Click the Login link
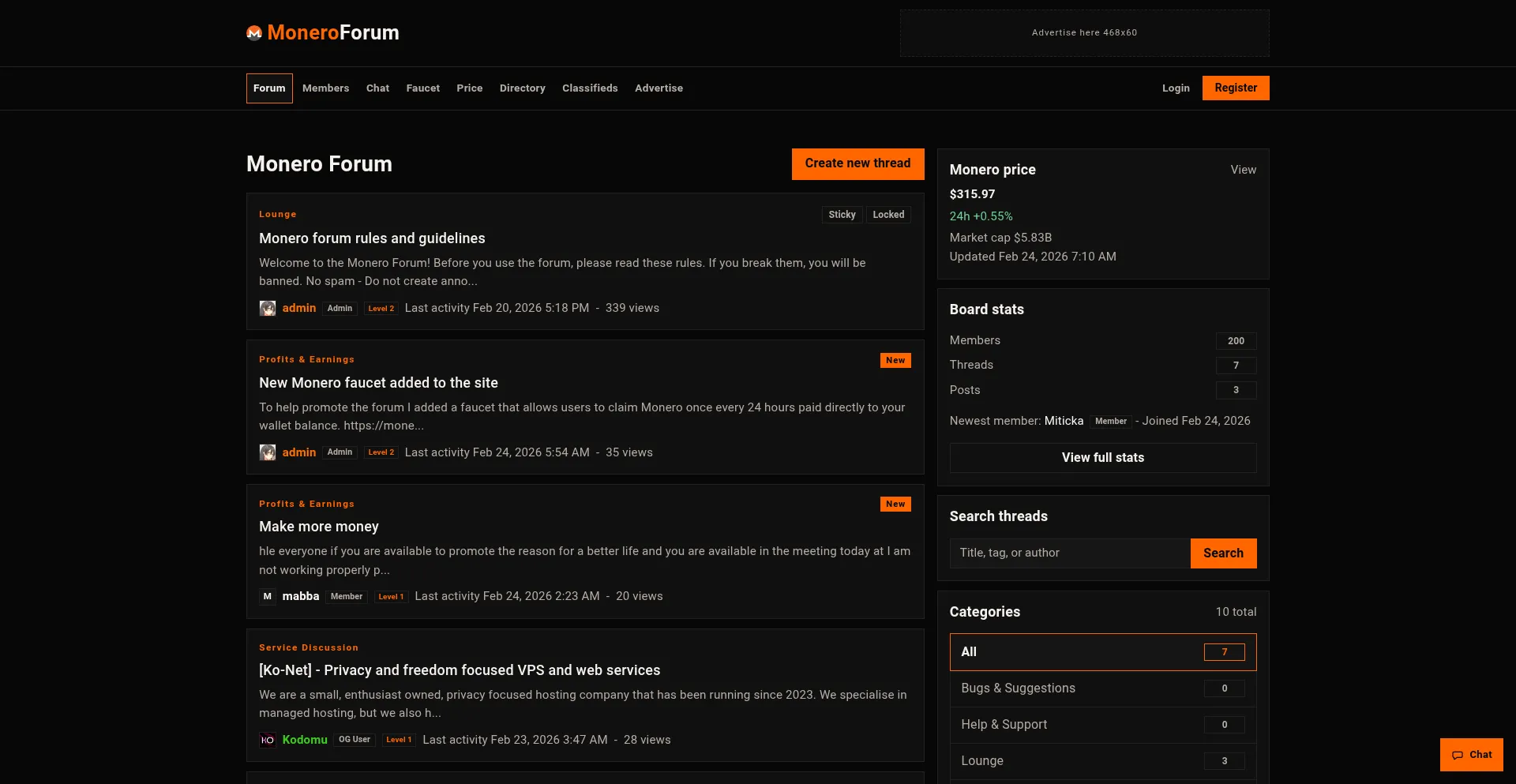 point(1176,88)
